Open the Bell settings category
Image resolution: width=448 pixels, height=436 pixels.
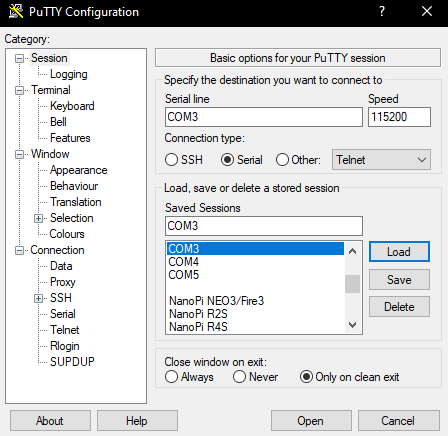coord(58,122)
